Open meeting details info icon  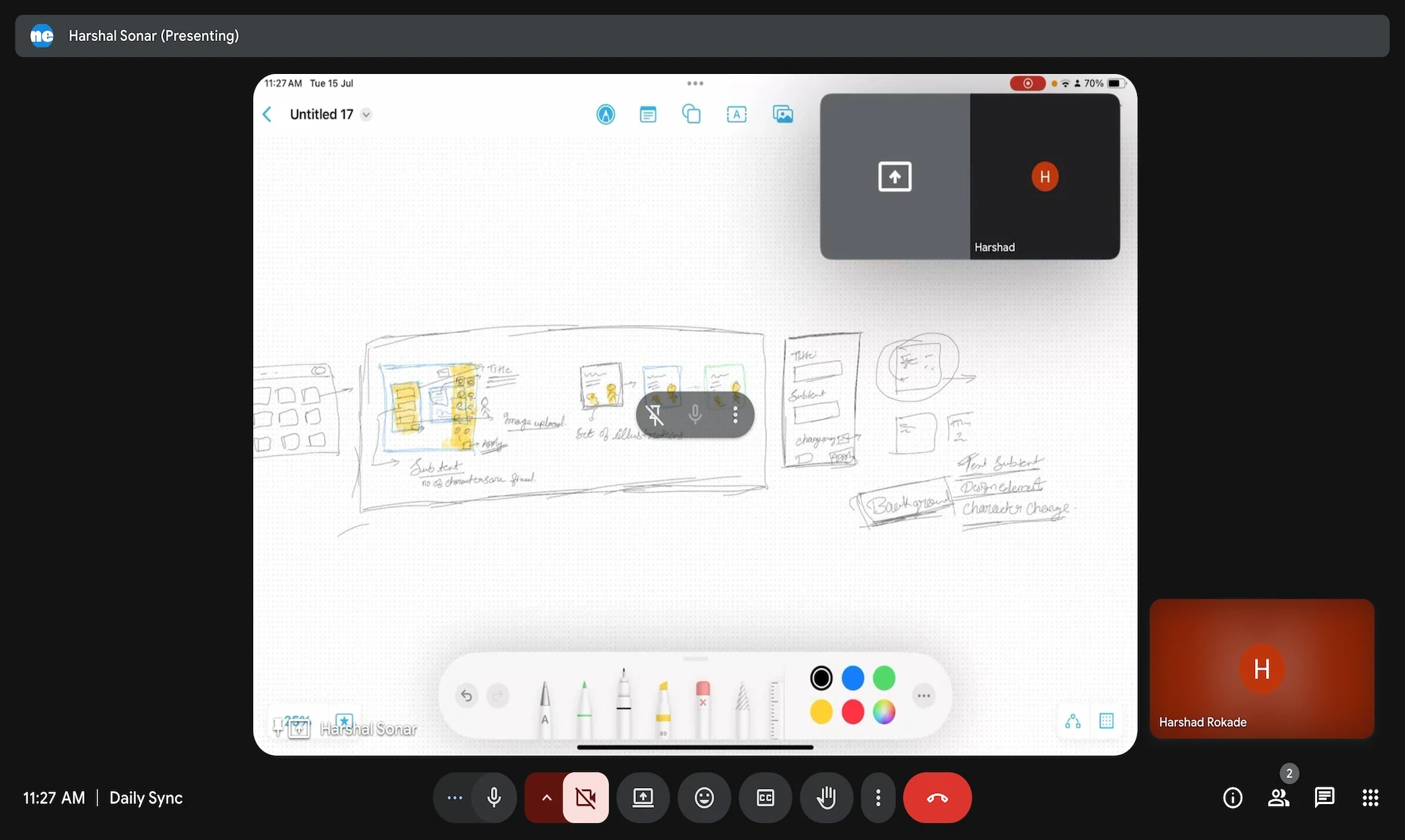1232,798
